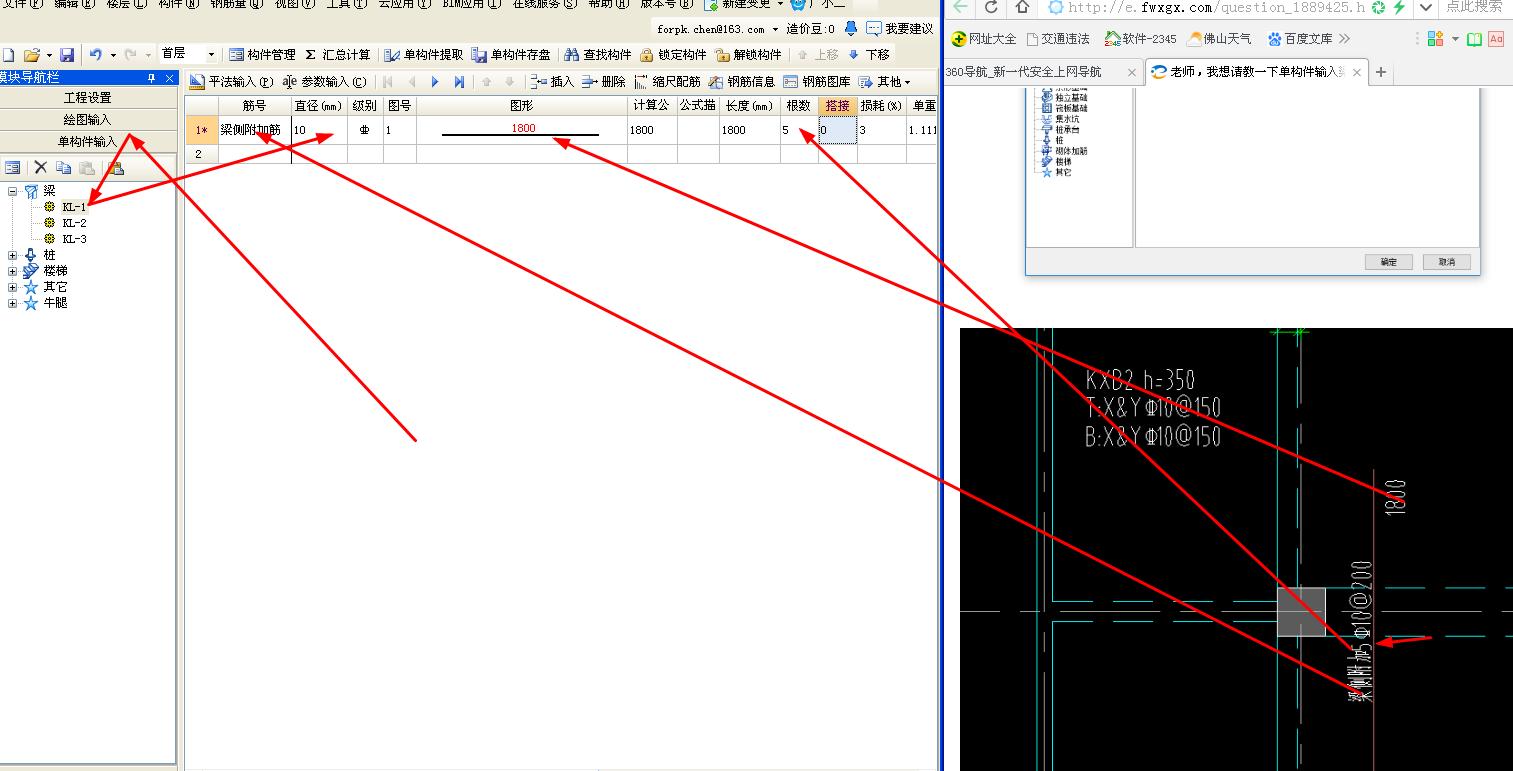The height and width of the screenshot is (771, 1513).
Task: Click 单构件提取 in the toolbar
Action: [424, 55]
